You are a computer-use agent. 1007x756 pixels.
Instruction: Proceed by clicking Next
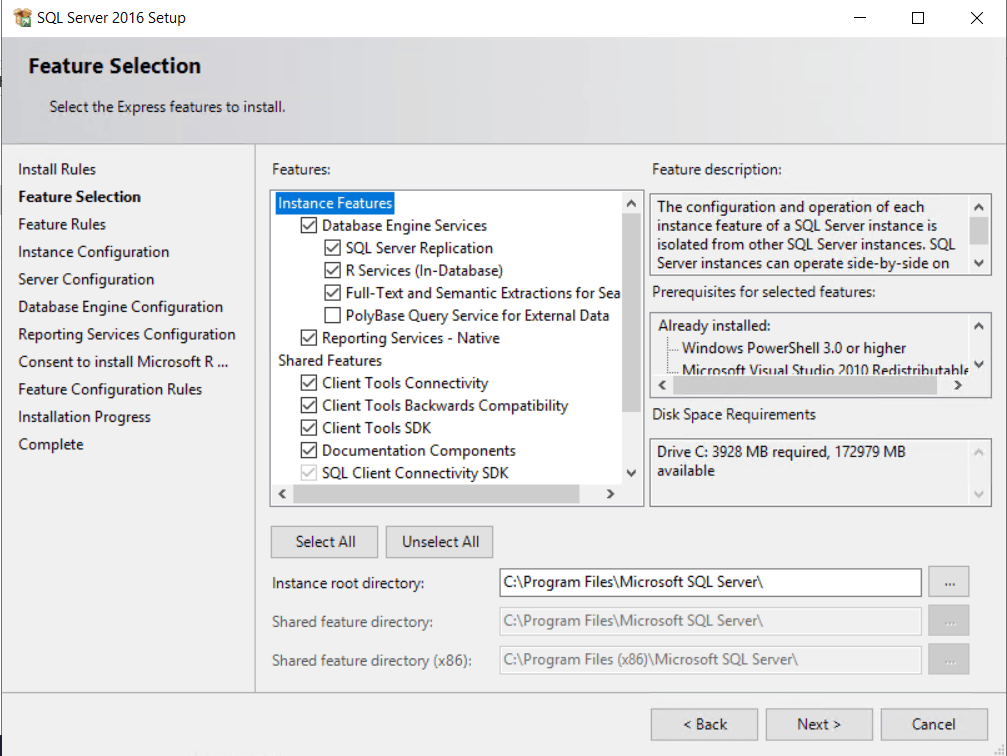point(818,724)
